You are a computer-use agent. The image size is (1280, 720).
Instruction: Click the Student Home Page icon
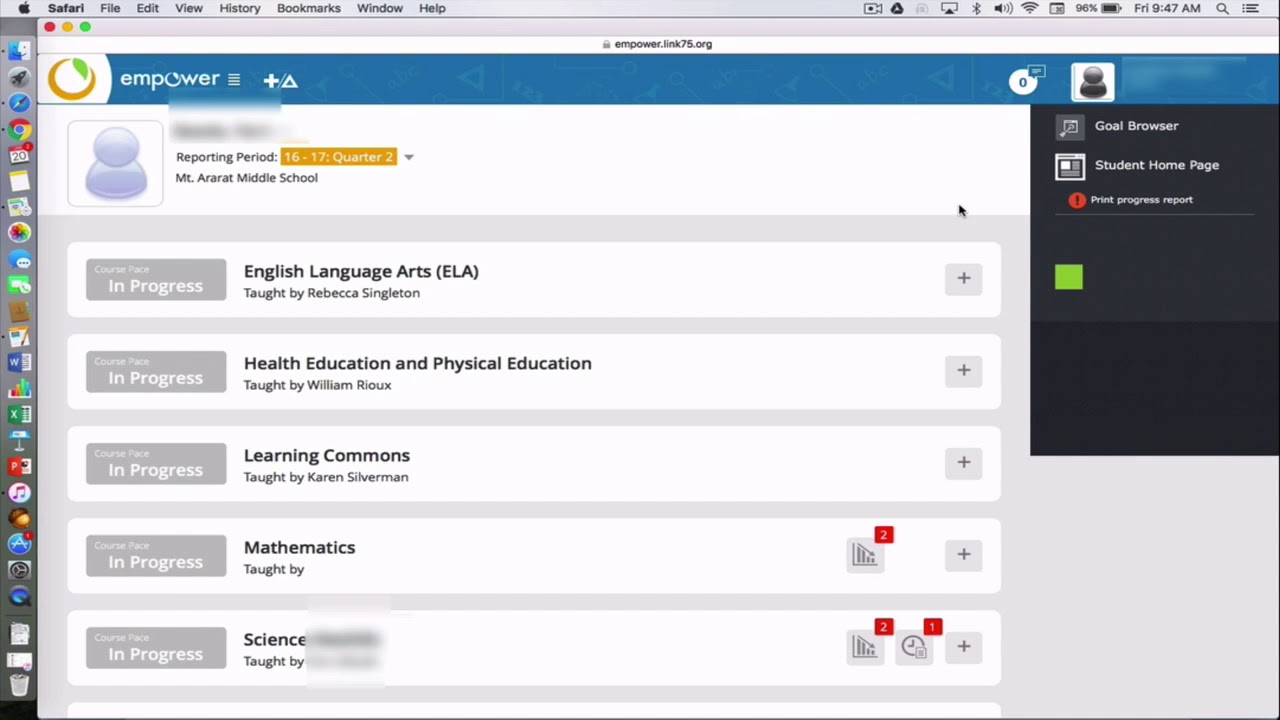[1069, 167]
